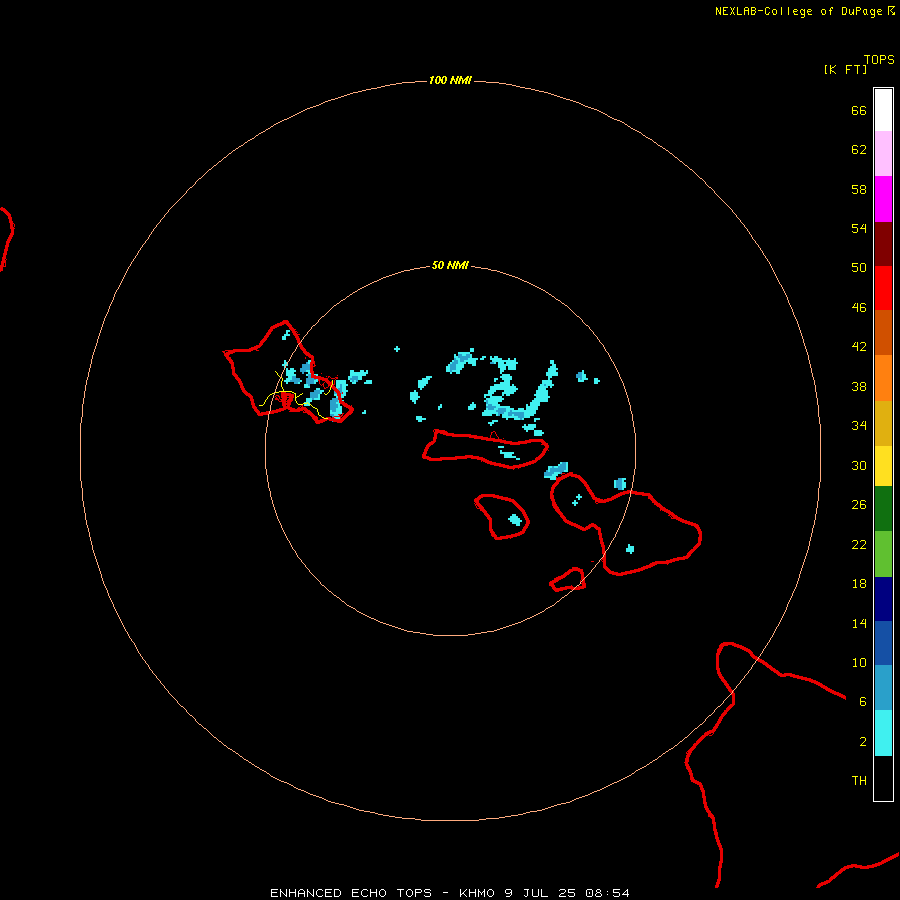The image size is (900, 900).
Task: Click the gold 34 kft legend swatch
Action: pyautogui.click(x=883, y=423)
